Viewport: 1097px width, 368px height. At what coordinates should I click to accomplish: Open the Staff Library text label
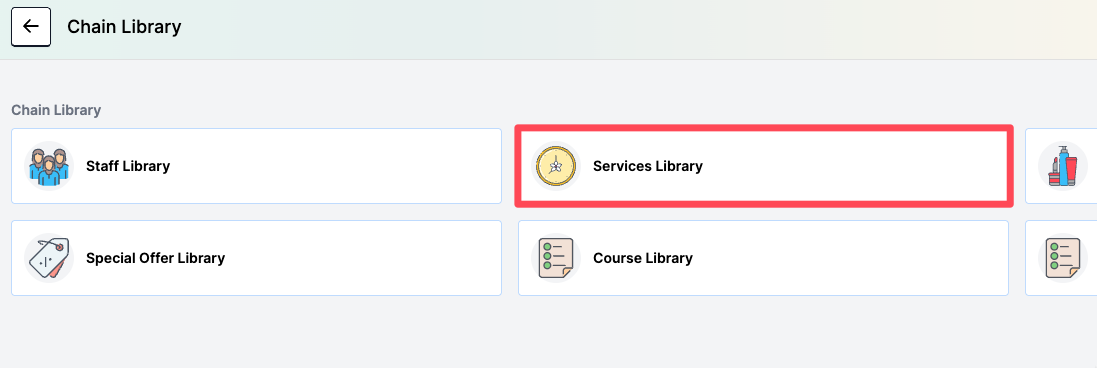point(128,167)
